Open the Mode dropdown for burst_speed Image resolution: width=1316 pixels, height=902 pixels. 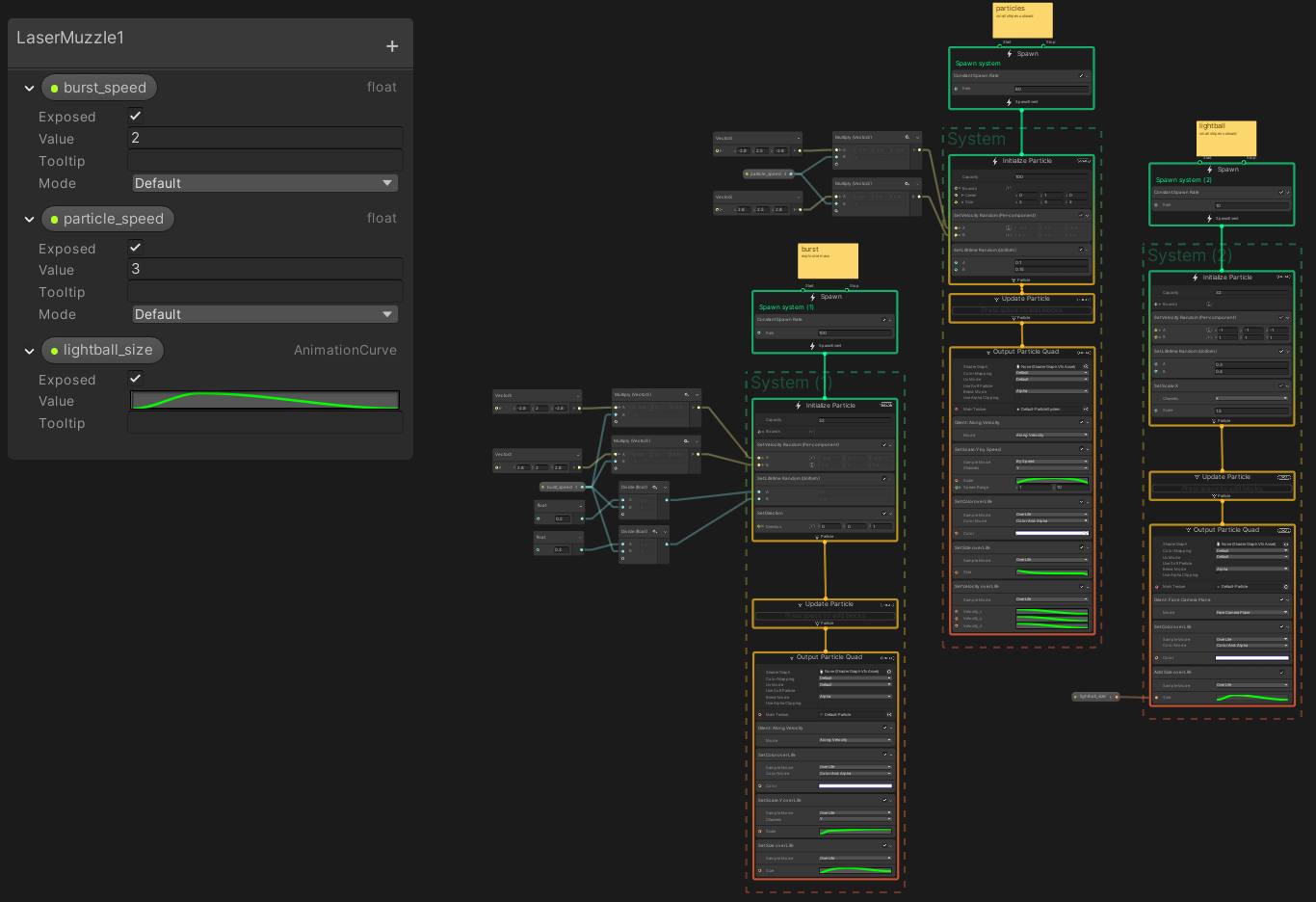pyautogui.click(x=265, y=183)
